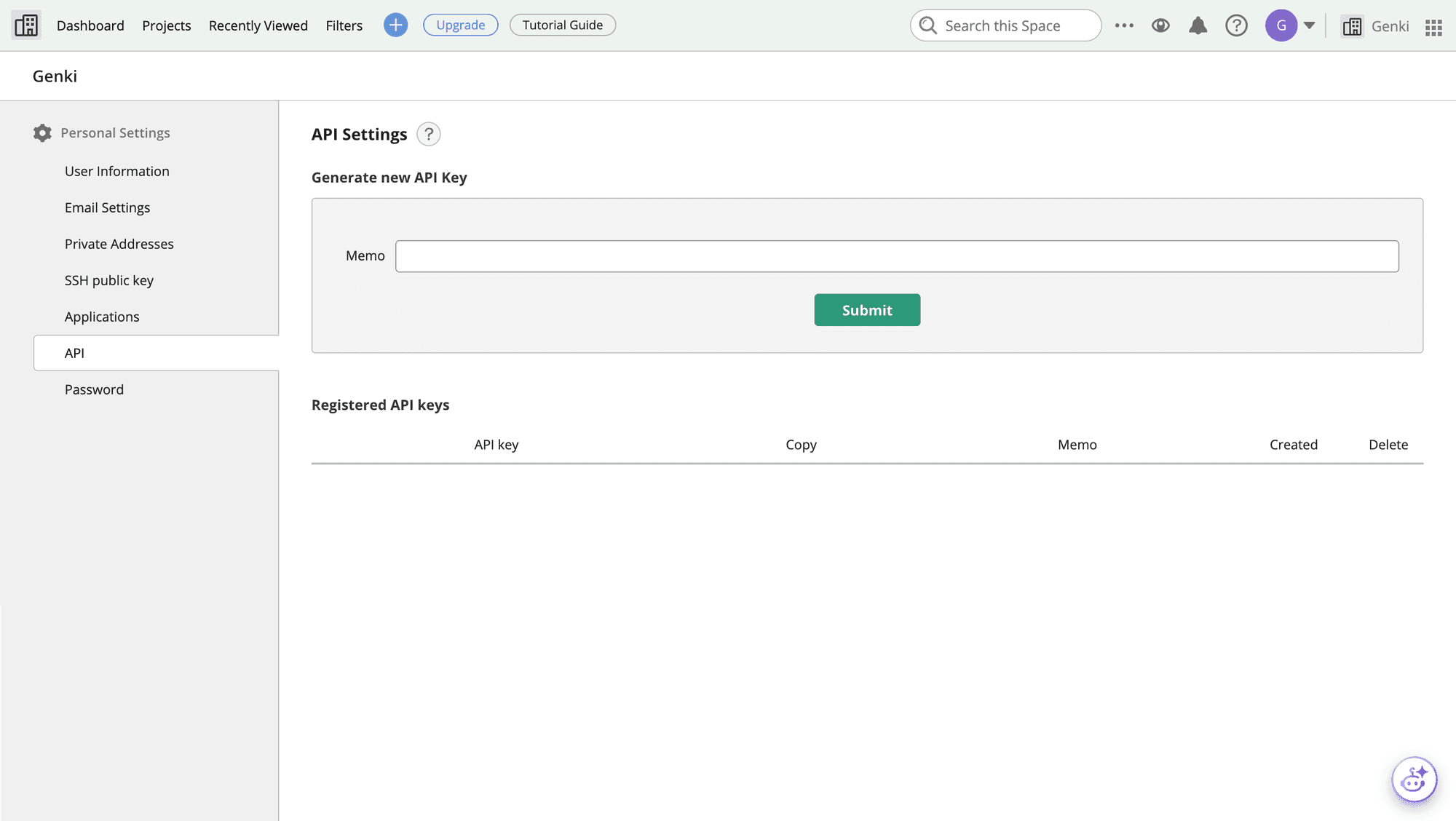Screen dimensions: 1456x821
Task: Click inside the Memo input field
Action: [x=897, y=255]
